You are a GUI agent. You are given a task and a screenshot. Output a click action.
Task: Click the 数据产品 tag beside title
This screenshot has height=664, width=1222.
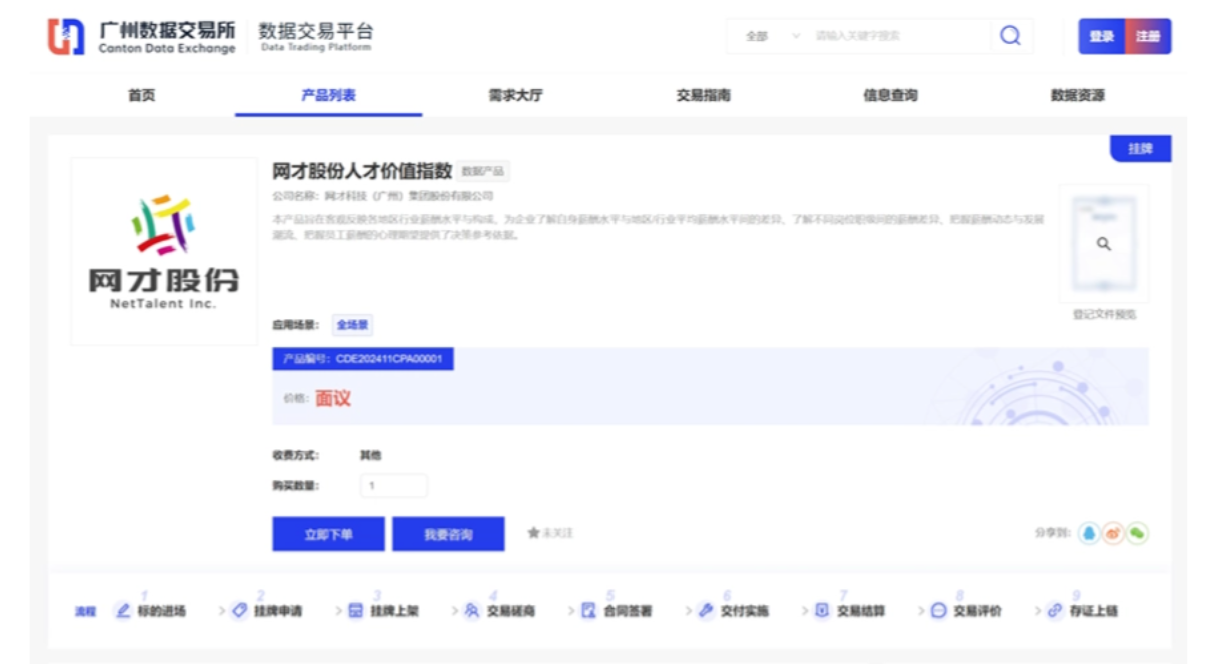click(x=484, y=172)
